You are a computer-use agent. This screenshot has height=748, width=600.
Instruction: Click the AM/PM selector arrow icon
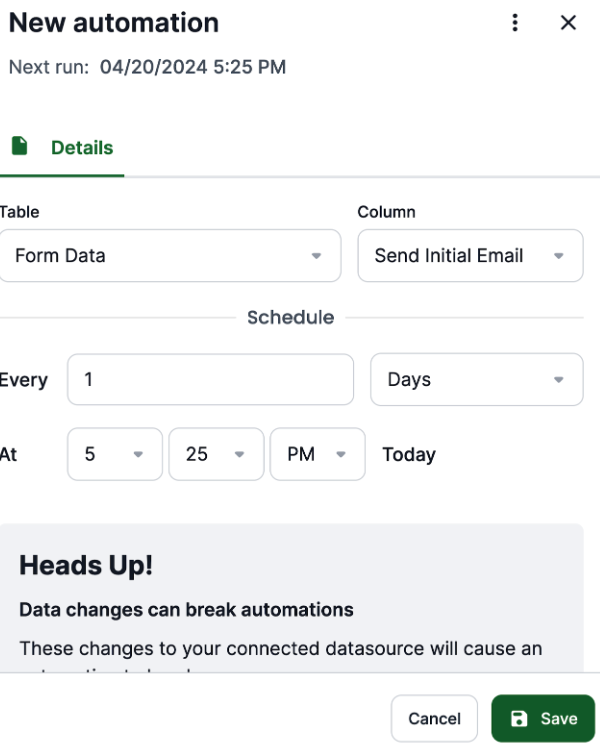341,454
